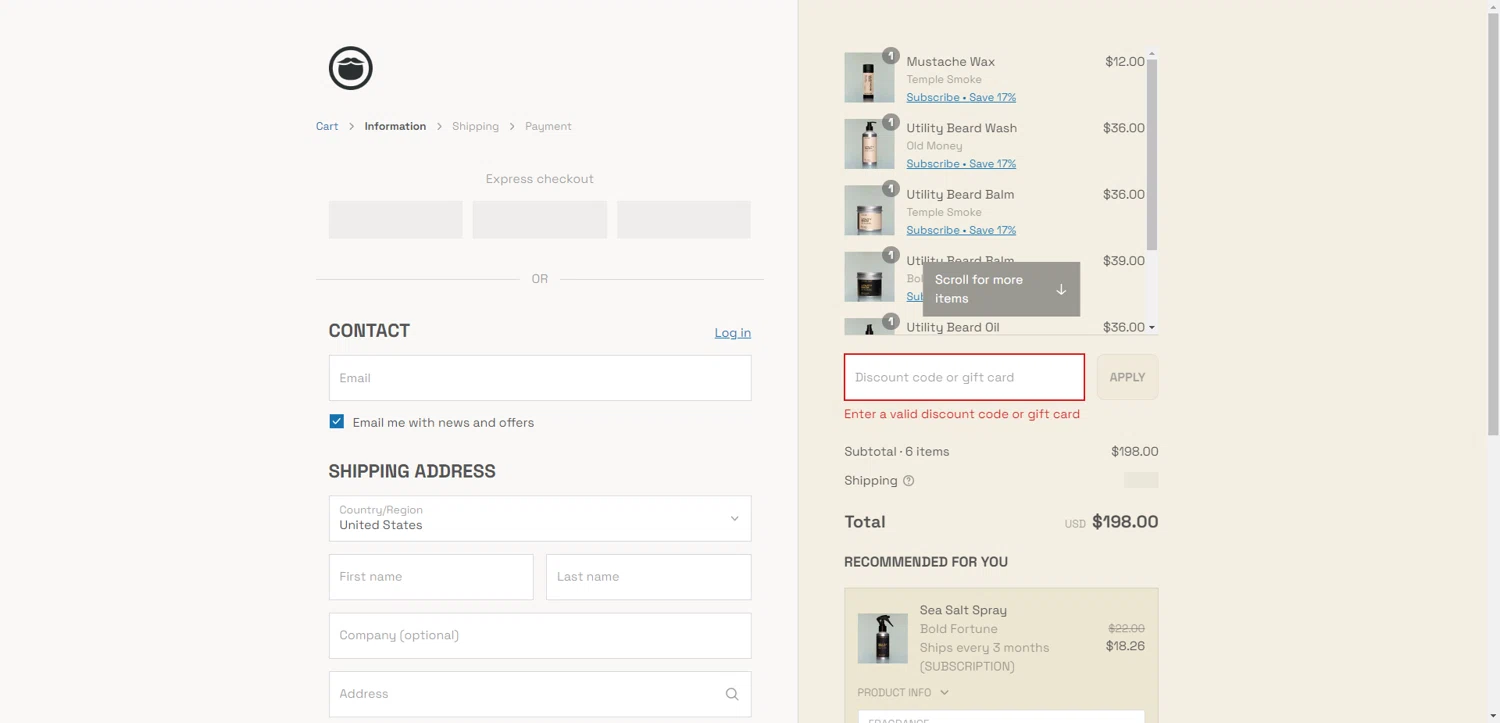This screenshot has height=723, width=1500.
Task: Click Subscribe link under Temple Smoke Beard Balm
Action: (961, 230)
